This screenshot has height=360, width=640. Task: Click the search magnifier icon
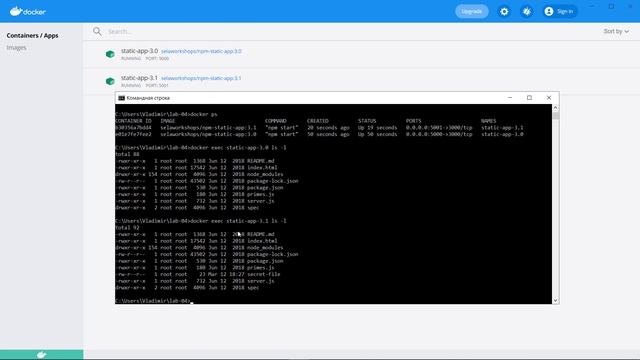(x=97, y=31)
